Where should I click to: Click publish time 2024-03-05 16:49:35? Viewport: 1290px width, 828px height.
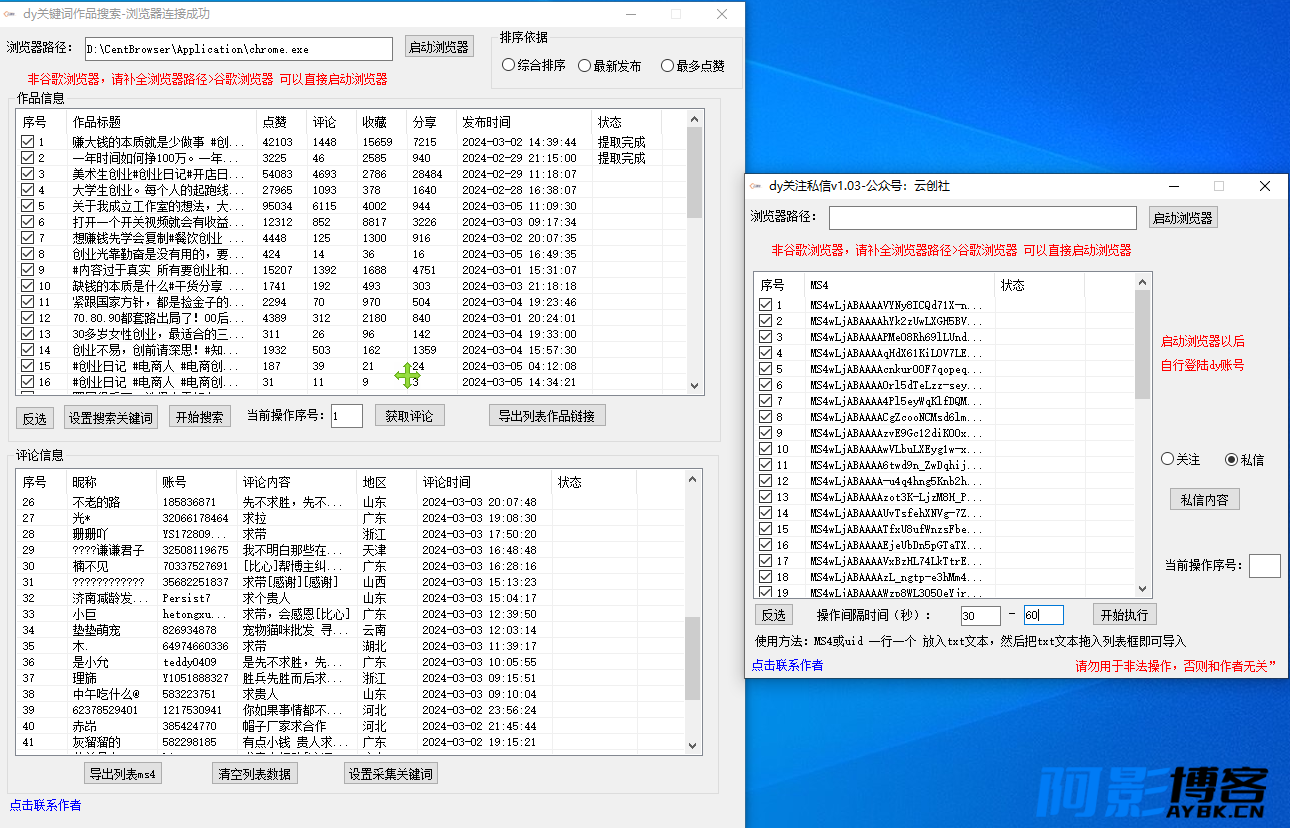[x=519, y=254]
